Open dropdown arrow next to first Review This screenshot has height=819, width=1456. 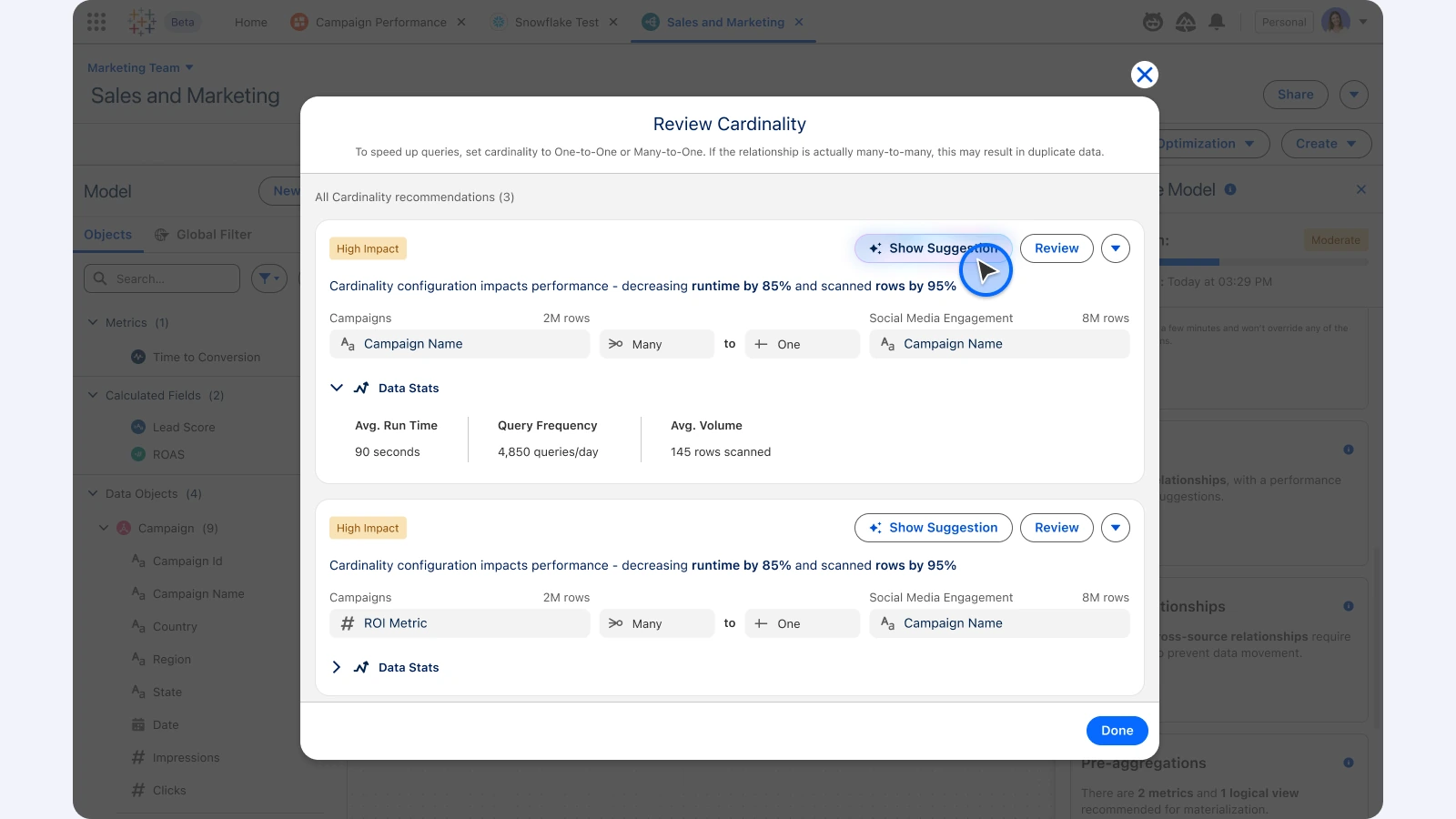pos(1116,248)
